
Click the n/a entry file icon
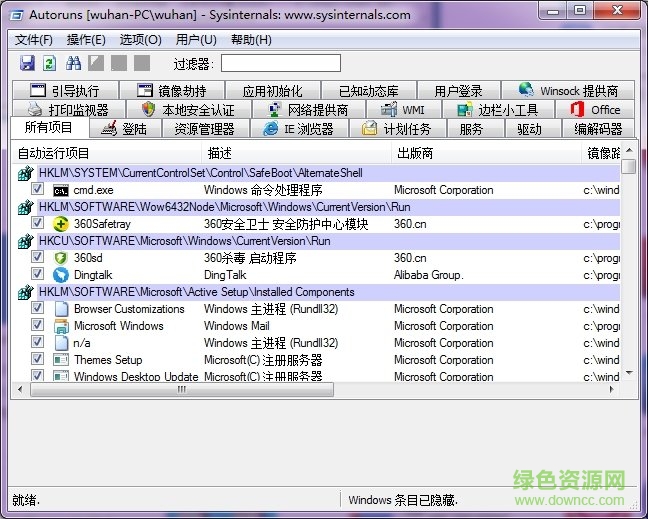coord(61,343)
